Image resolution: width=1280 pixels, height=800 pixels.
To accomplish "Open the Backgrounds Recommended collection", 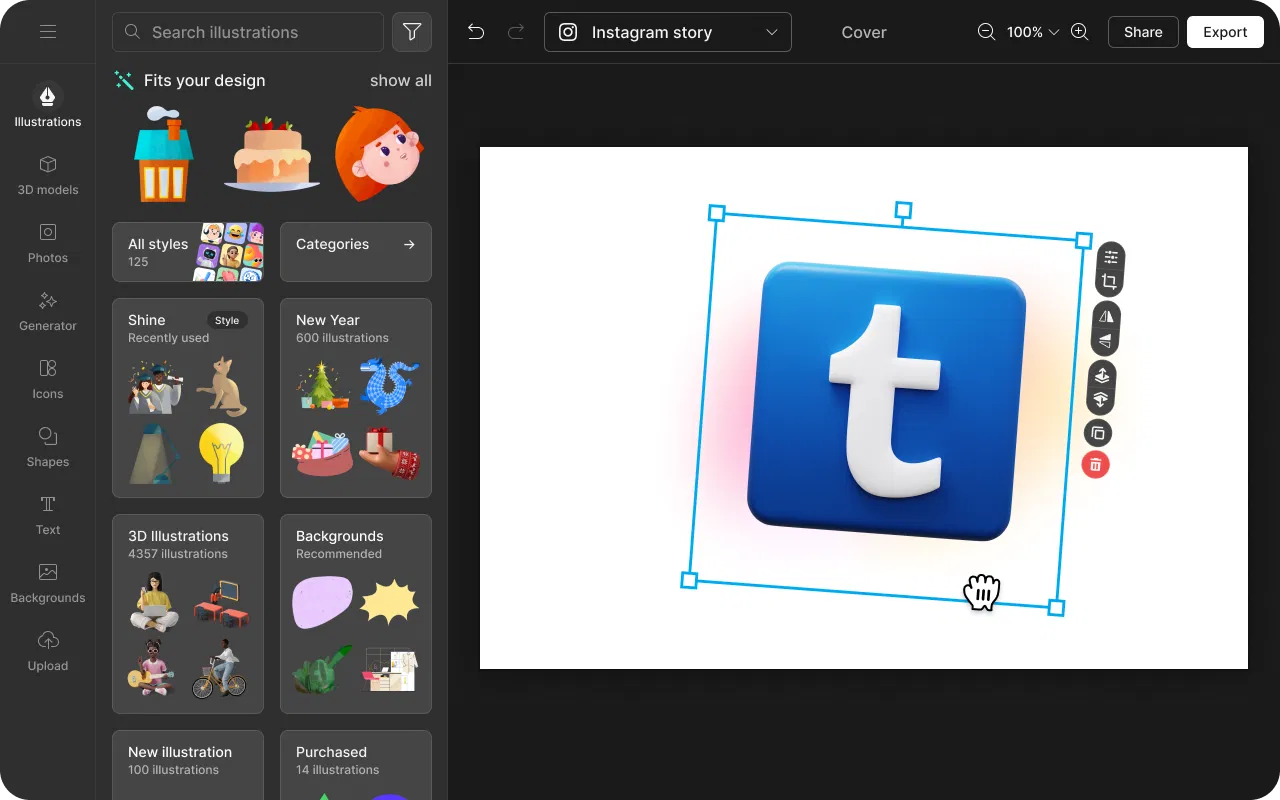I will coord(356,614).
